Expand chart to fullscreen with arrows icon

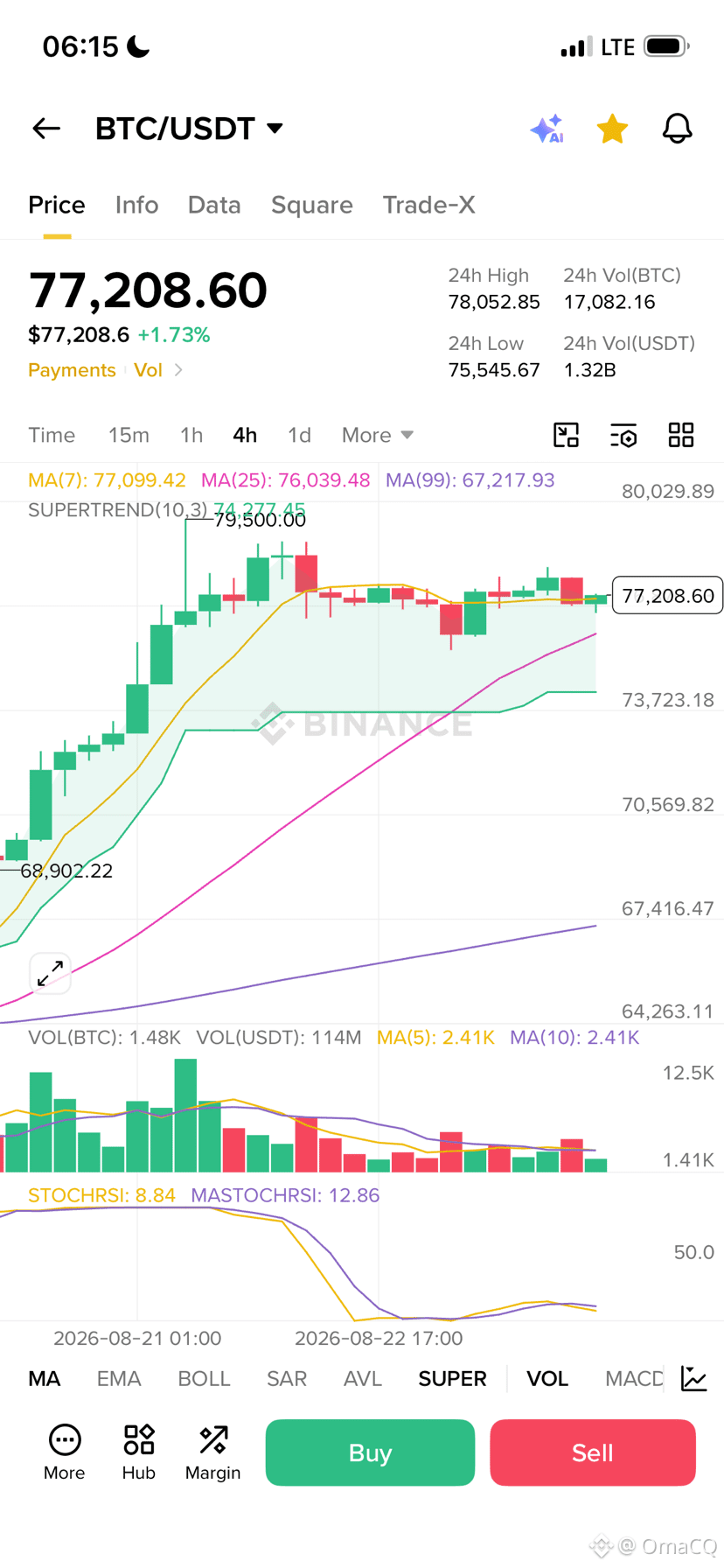pyautogui.click(x=51, y=972)
